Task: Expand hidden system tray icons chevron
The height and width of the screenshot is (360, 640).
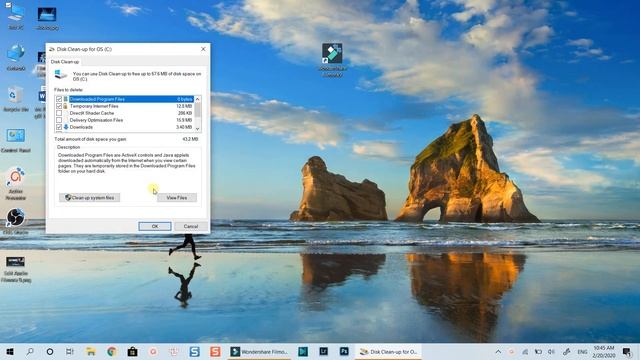Action: tap(498, 351)
